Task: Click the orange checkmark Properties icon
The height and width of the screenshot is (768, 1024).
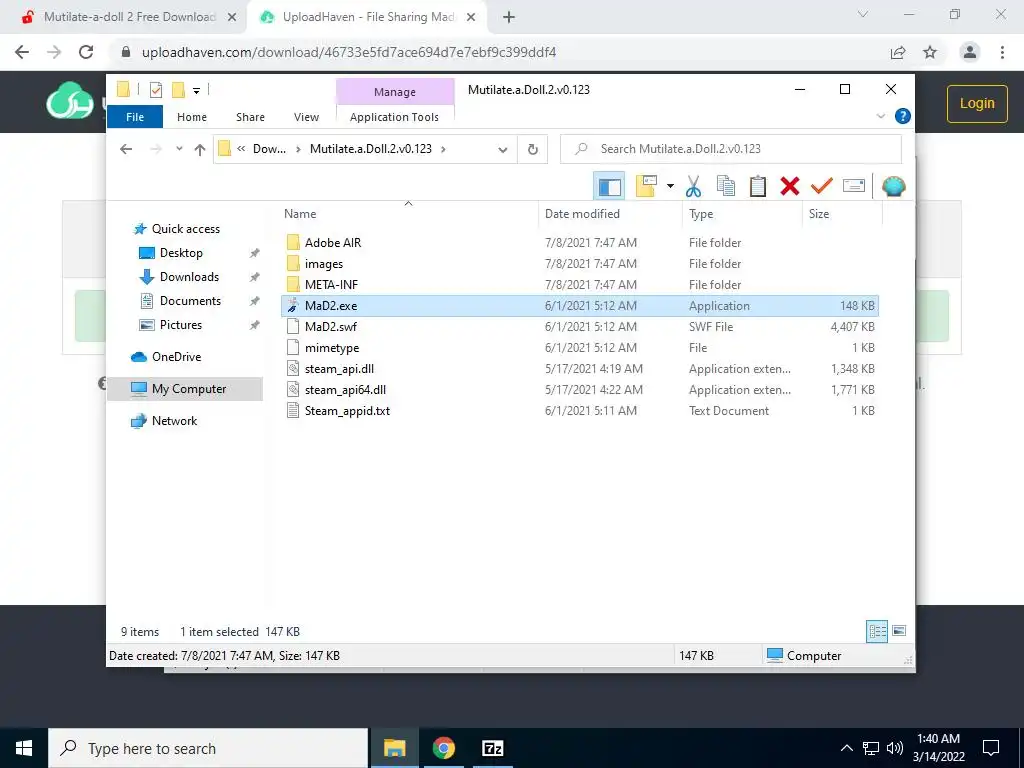Action: tap(822, 187)
